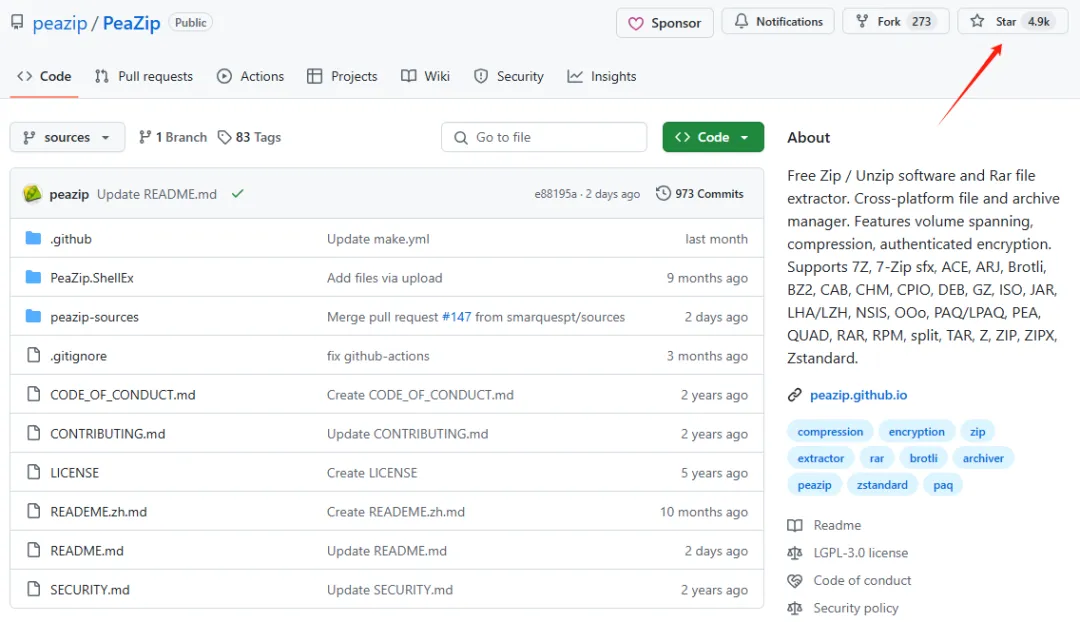Screen dimensions: 1080x622
Task: Open the .github folder icon
Action: coord(33,239)
